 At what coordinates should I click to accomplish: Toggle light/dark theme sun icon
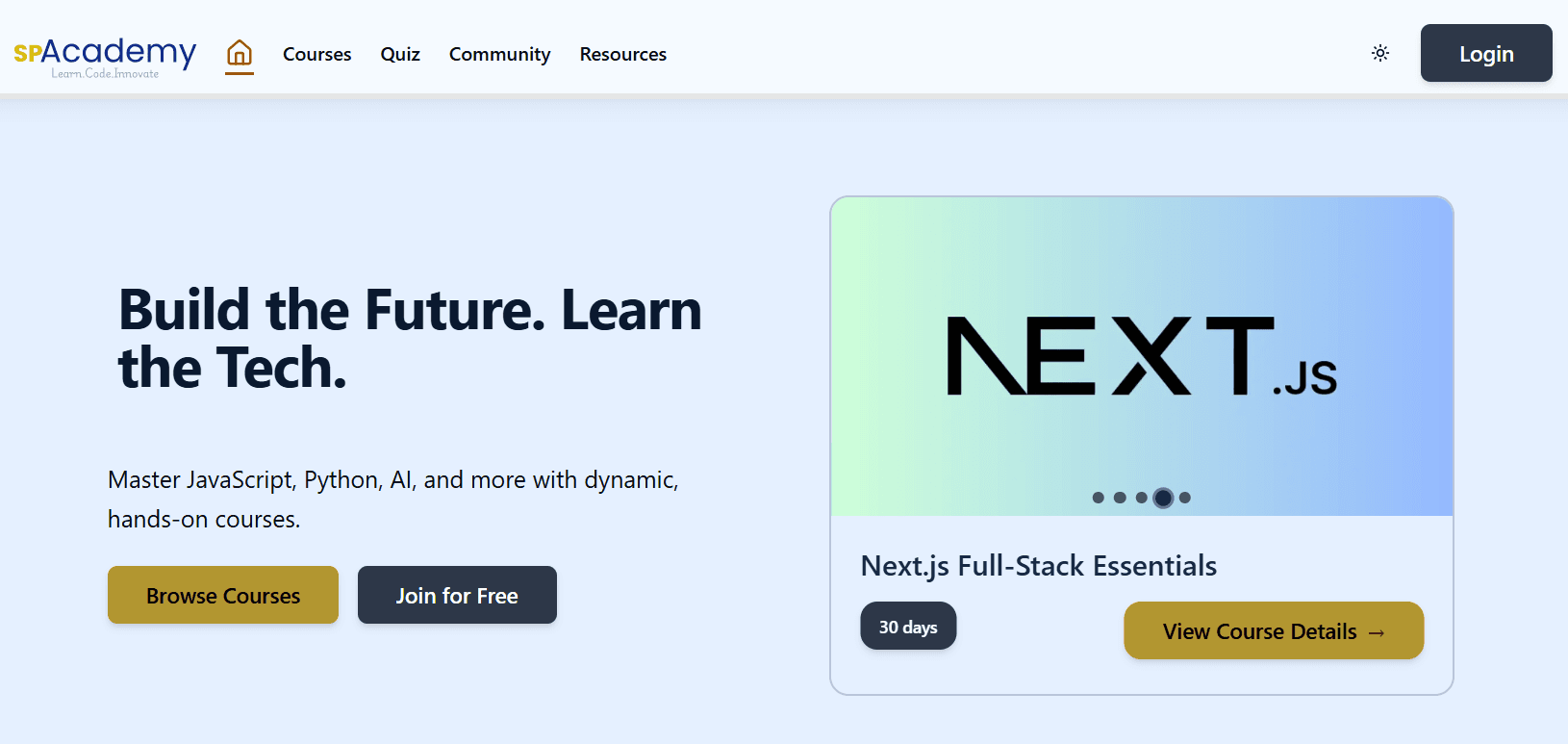coord(1380,53)
